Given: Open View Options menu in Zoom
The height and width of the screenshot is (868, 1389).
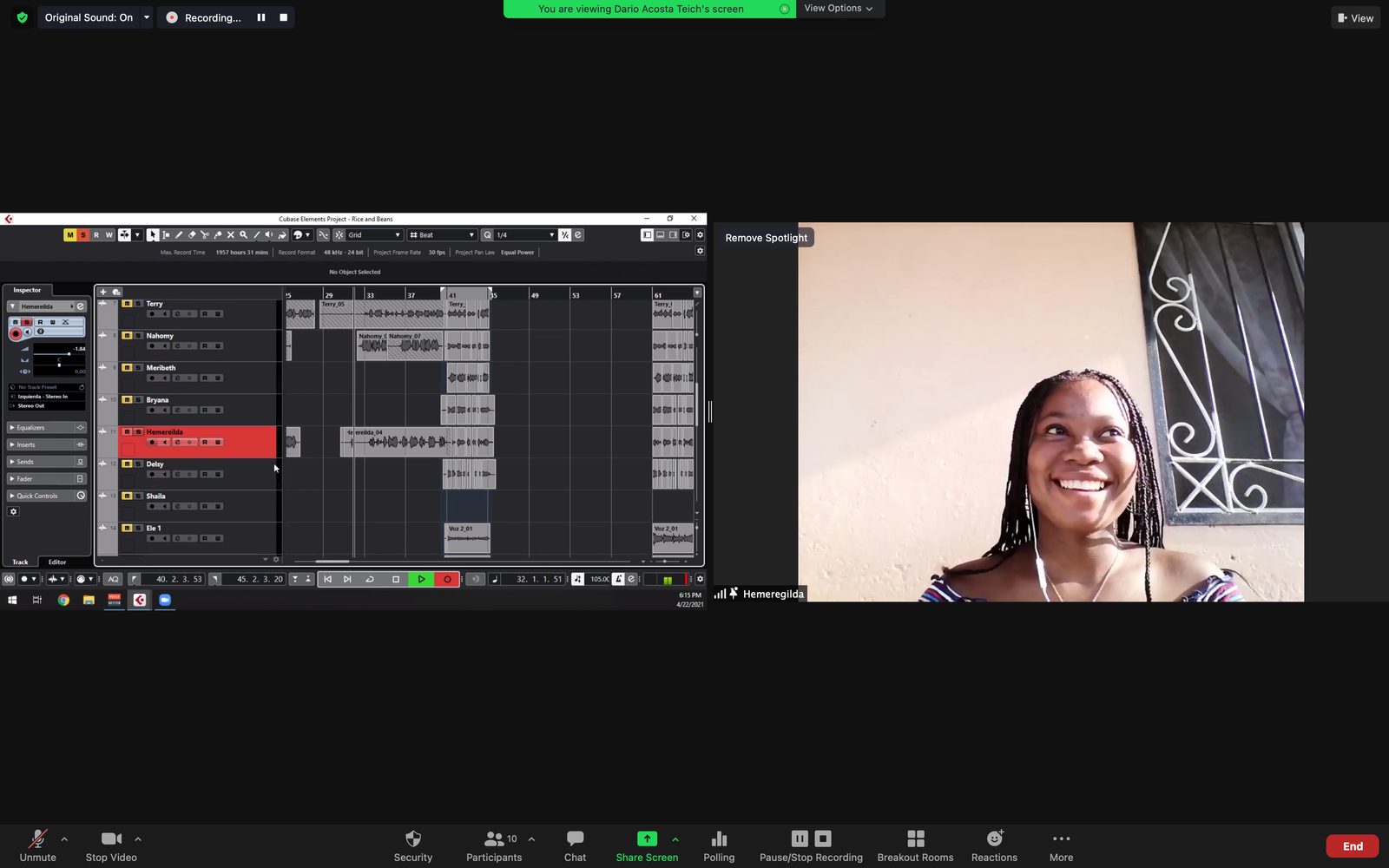Looking at the screenshot, I should tap(838, 9).
